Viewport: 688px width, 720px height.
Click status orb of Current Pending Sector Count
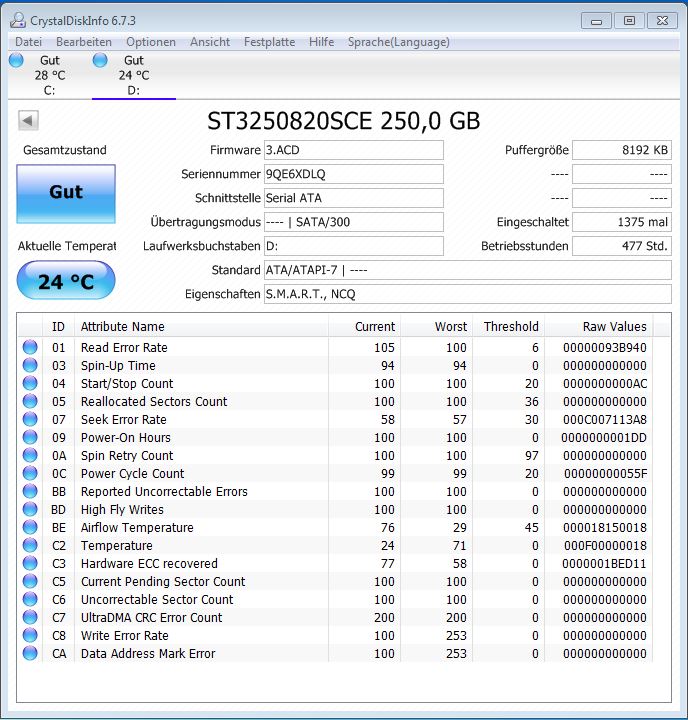tap(30, 581)
